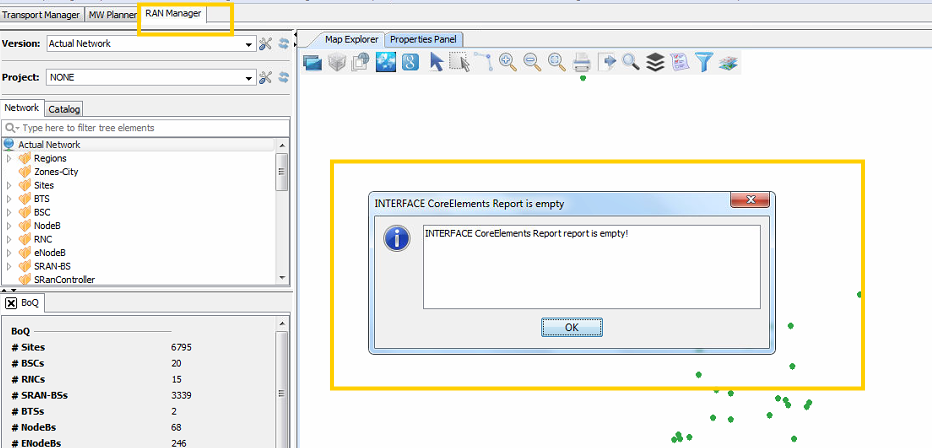Click the zoom in magnifier tool
Screen dimensions: 932x448
pos(508,62)
